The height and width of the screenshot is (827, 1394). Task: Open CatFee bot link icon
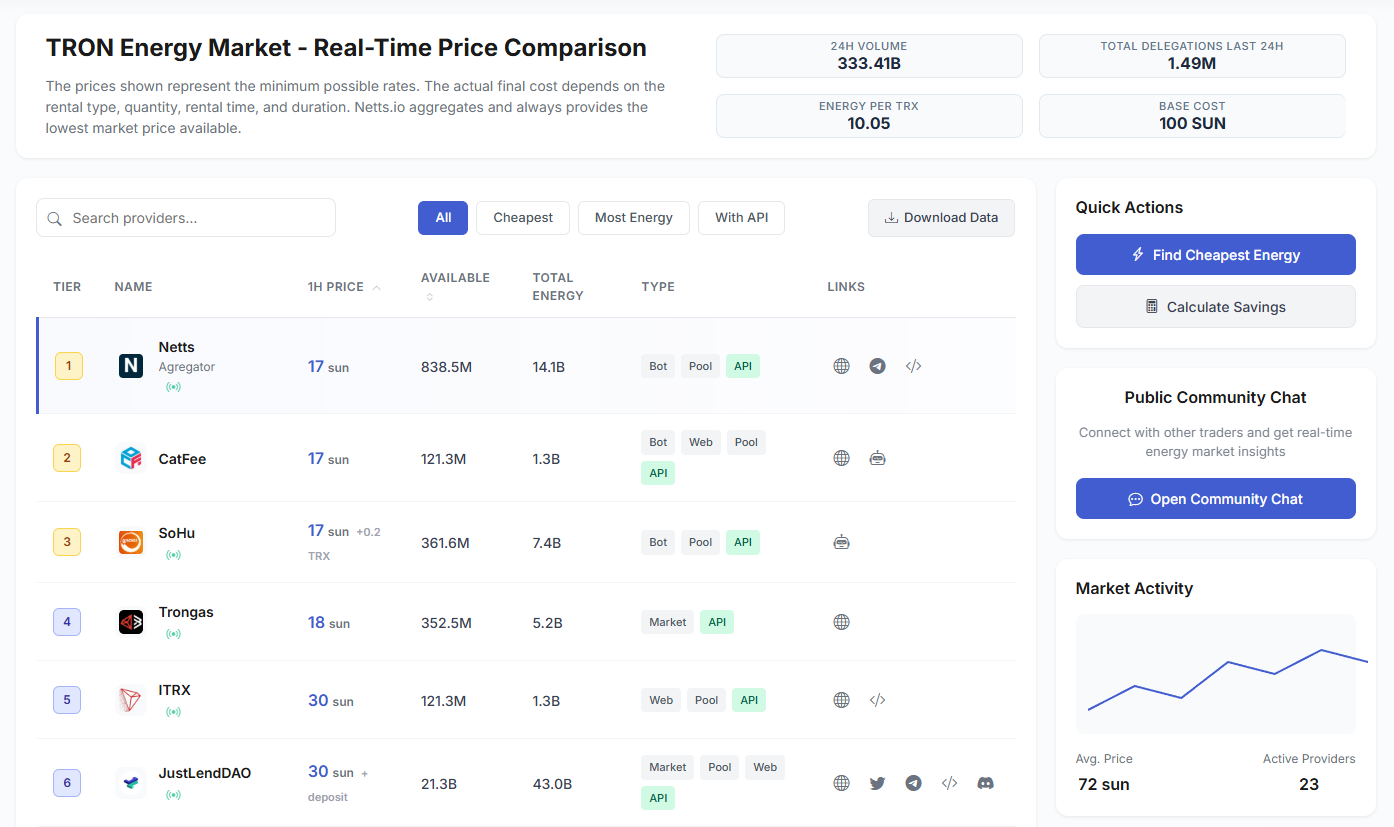(x=877, y=458)
